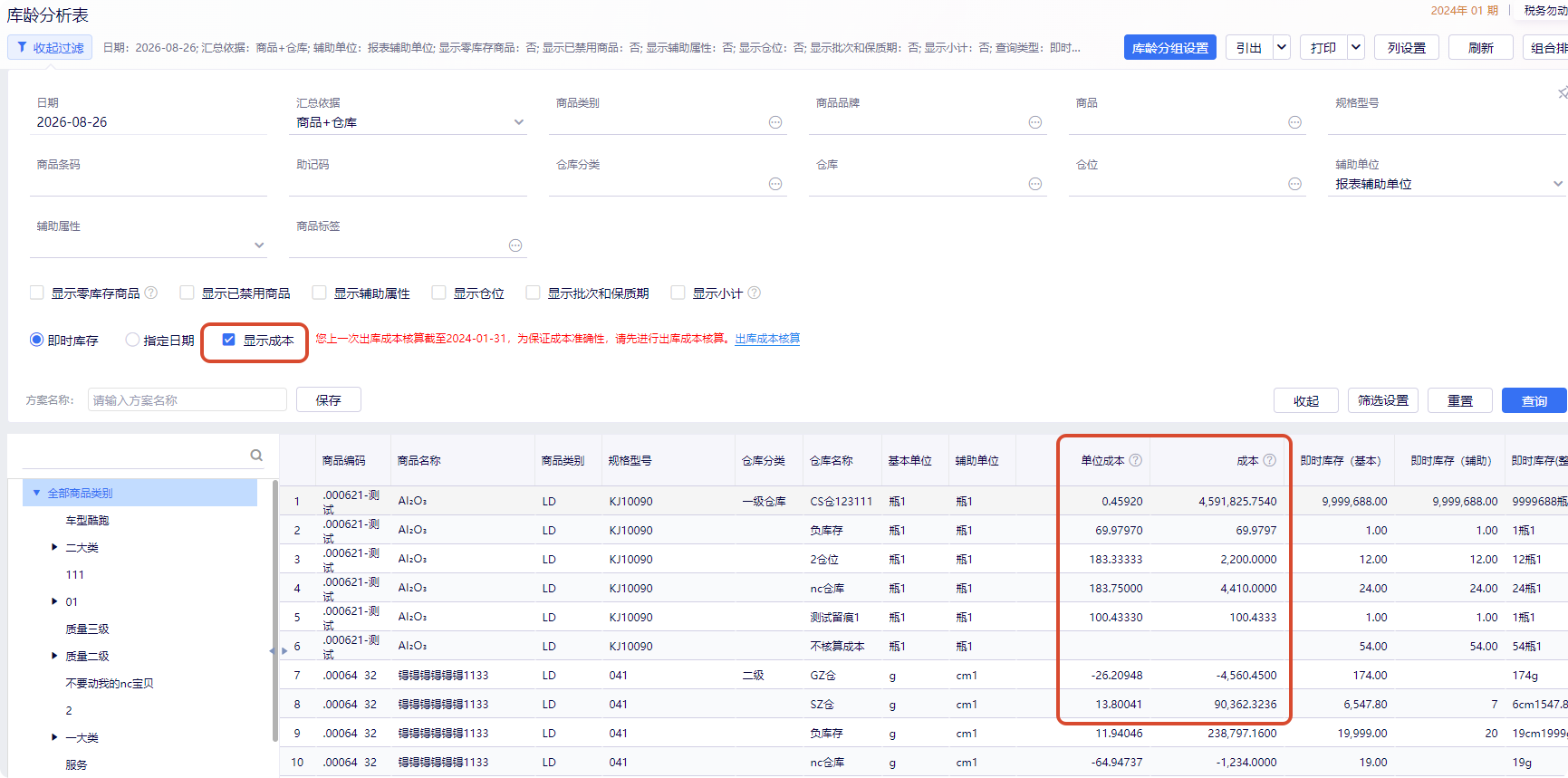Click 引出 export button
The width and height of the screenshot is (1568, 778).
click(1249, 47)
